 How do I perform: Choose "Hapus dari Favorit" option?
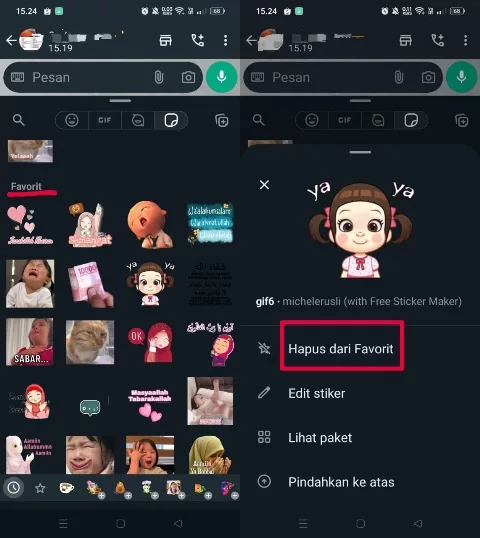(x=342, y=349)
